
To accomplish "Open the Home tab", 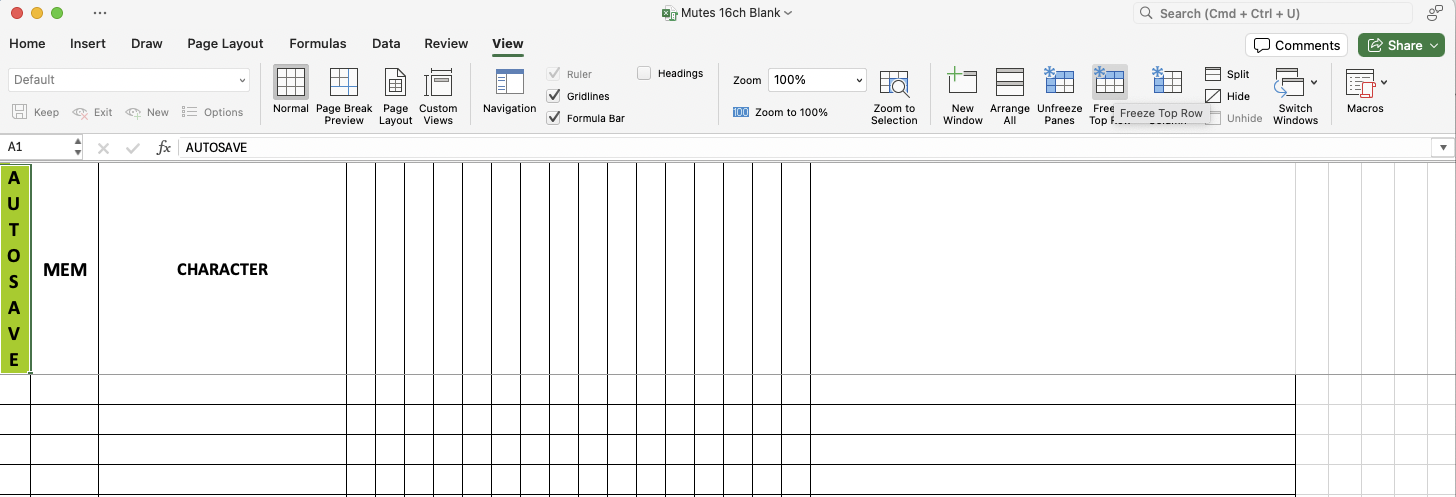I will pyautogui.click(x=27, y=44).
